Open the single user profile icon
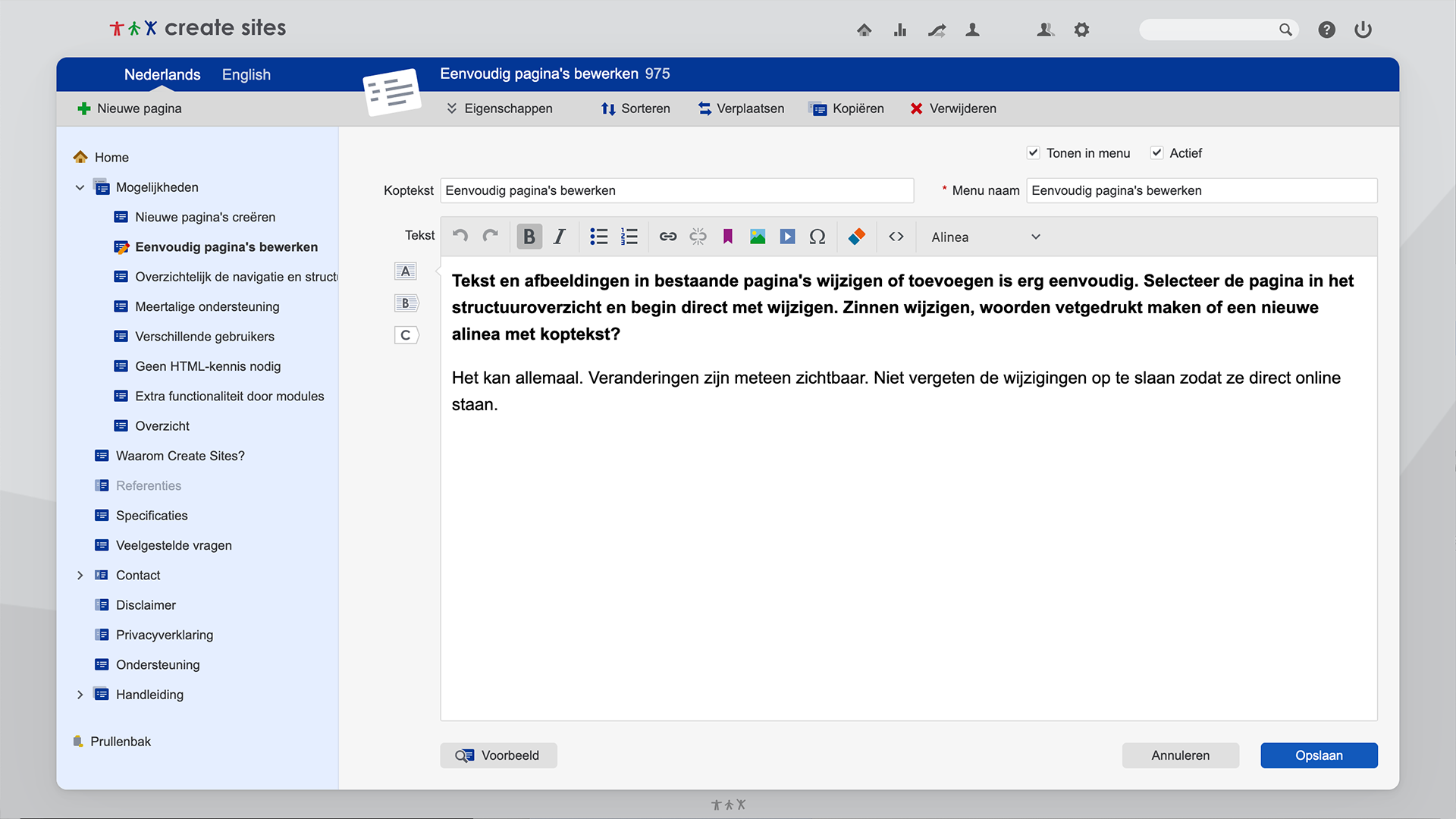 972,30
